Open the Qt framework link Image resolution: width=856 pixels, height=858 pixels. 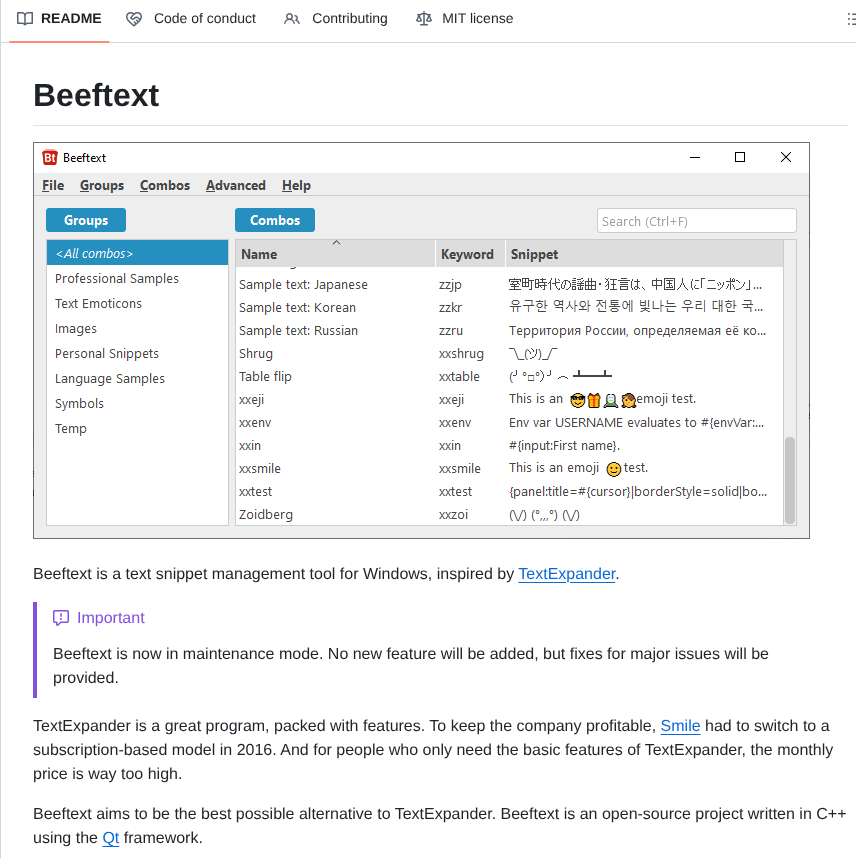[110, 838]
